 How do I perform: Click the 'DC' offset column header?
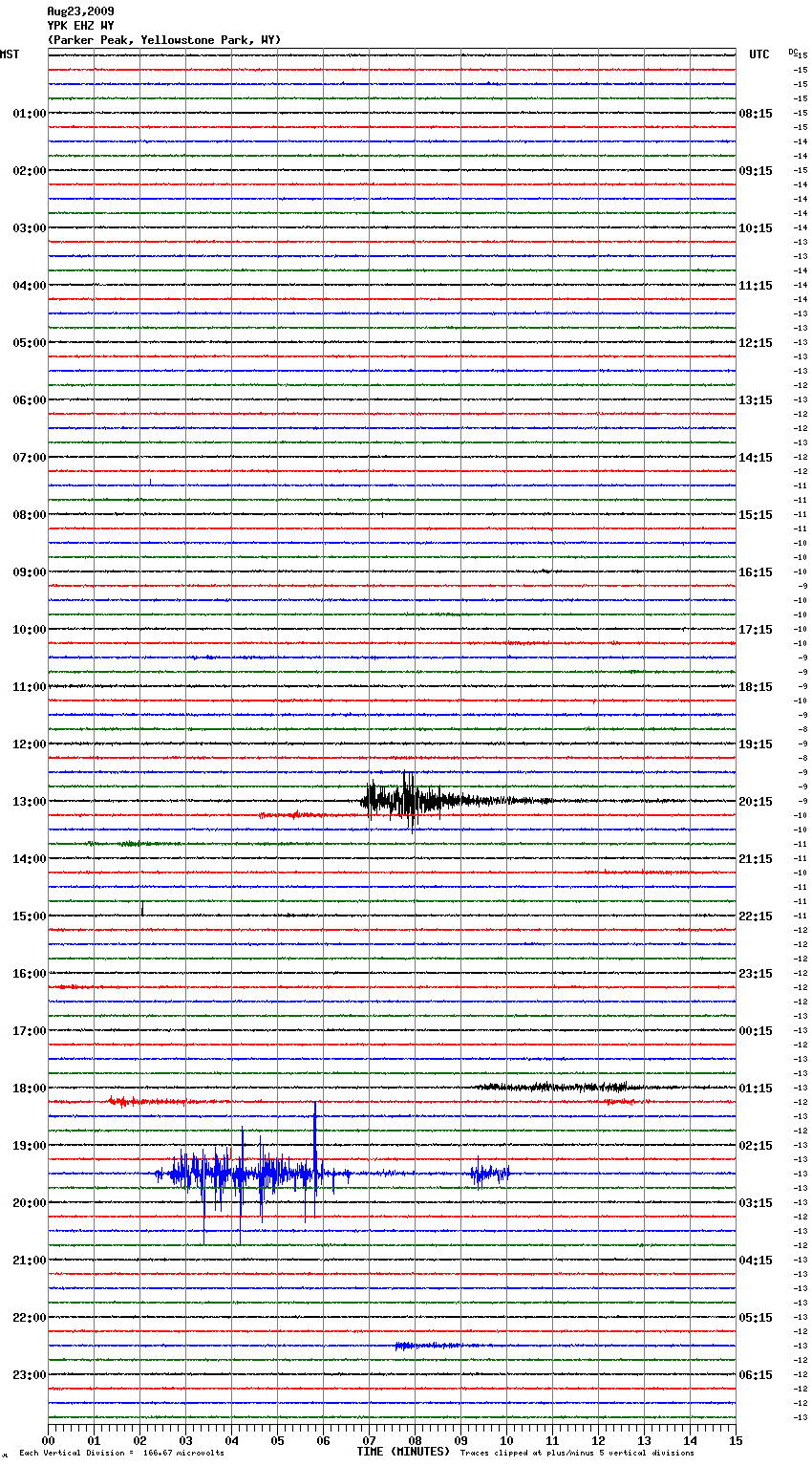[793, 52]
